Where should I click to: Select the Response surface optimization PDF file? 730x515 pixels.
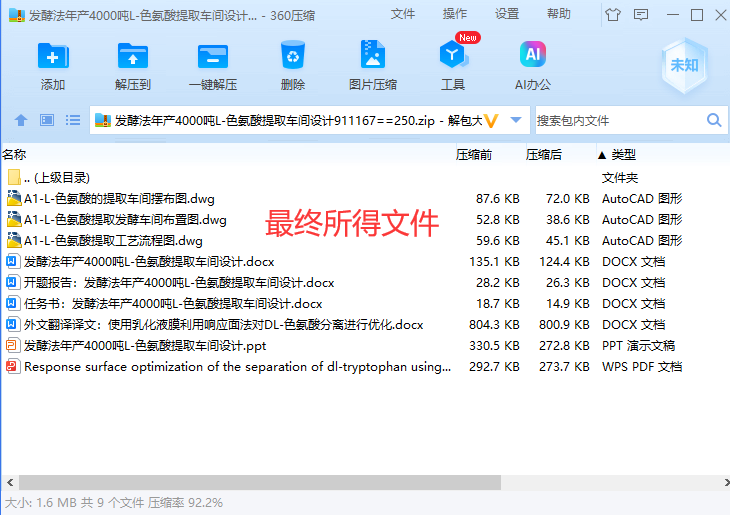click(237, 366)
